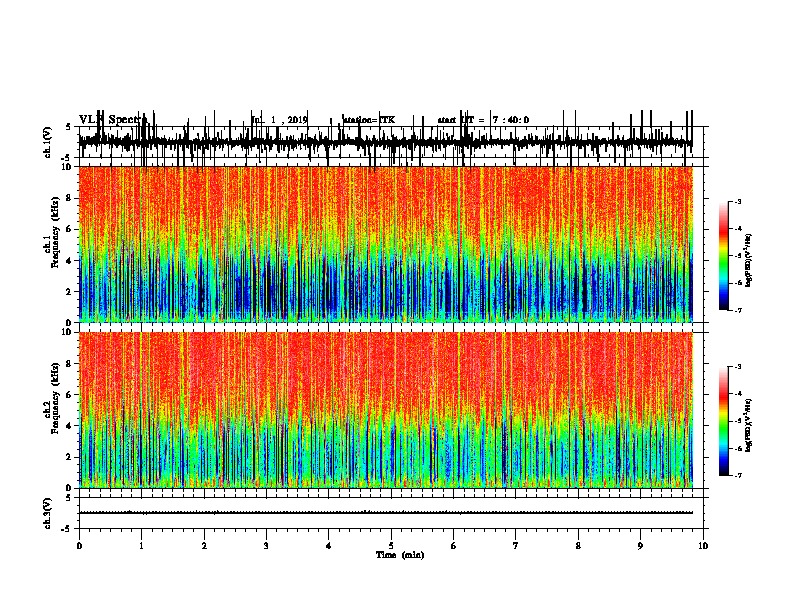Click the -3 label on ch.1 color bar

[738, 201]
